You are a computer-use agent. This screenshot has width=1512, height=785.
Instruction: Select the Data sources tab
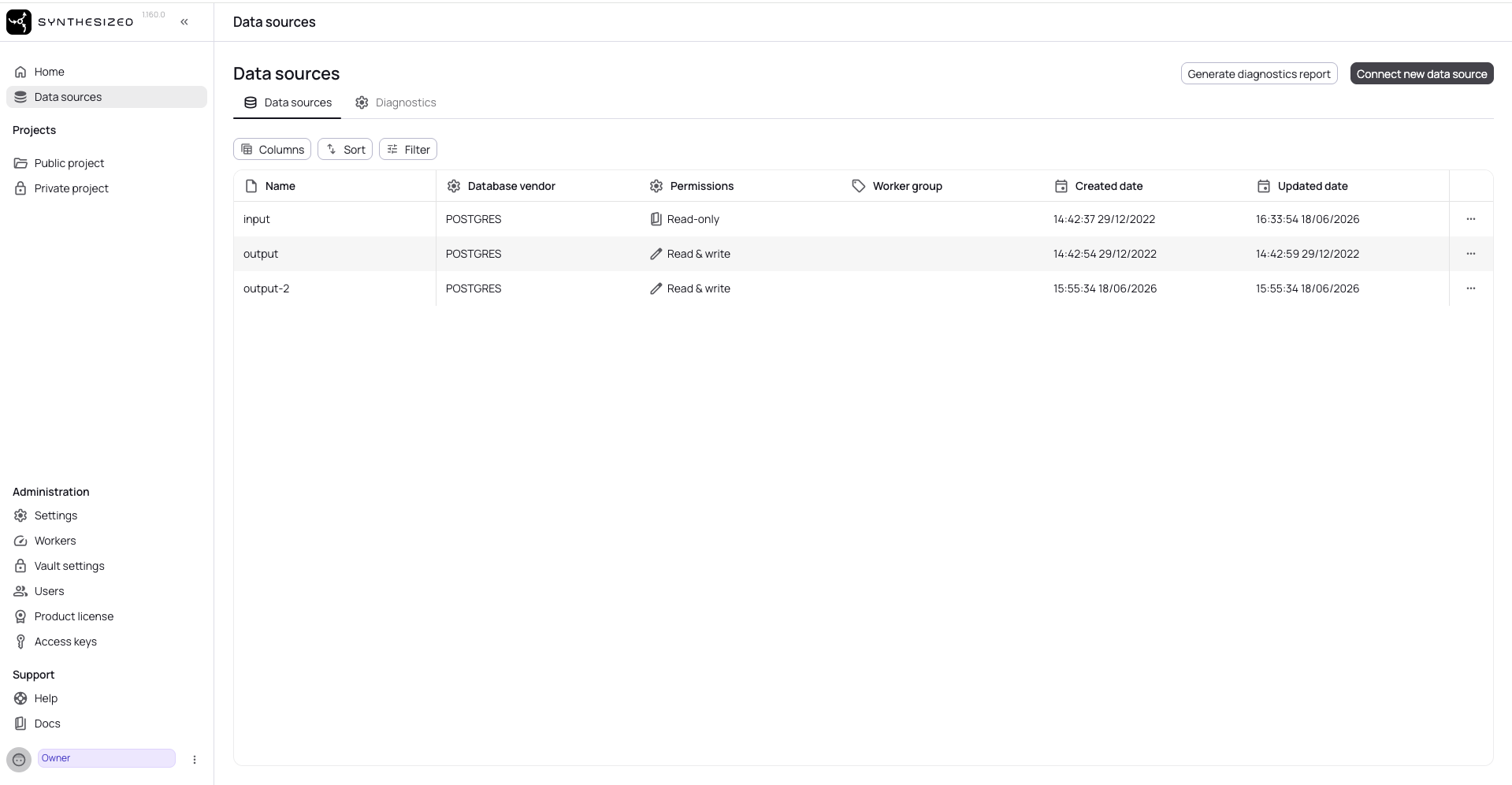[x=288, y=102]
